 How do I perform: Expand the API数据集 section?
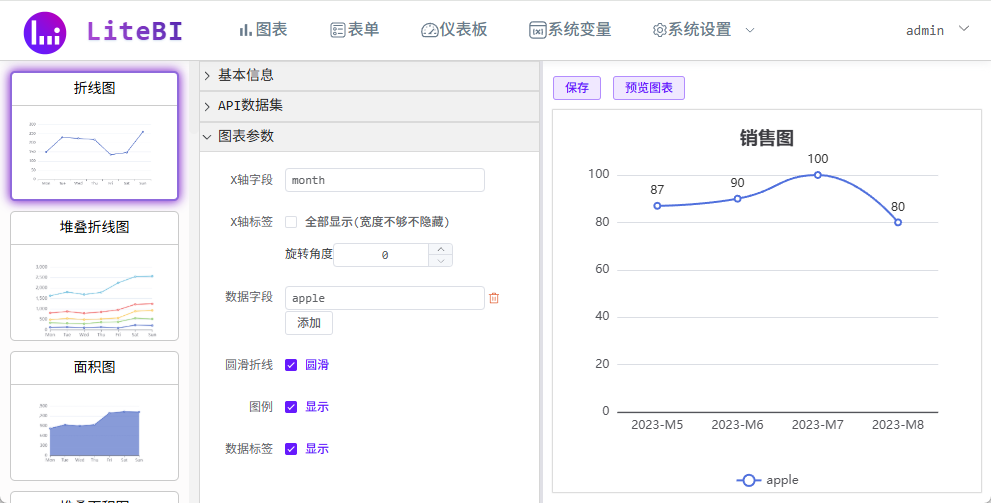[x=369, y=106]
